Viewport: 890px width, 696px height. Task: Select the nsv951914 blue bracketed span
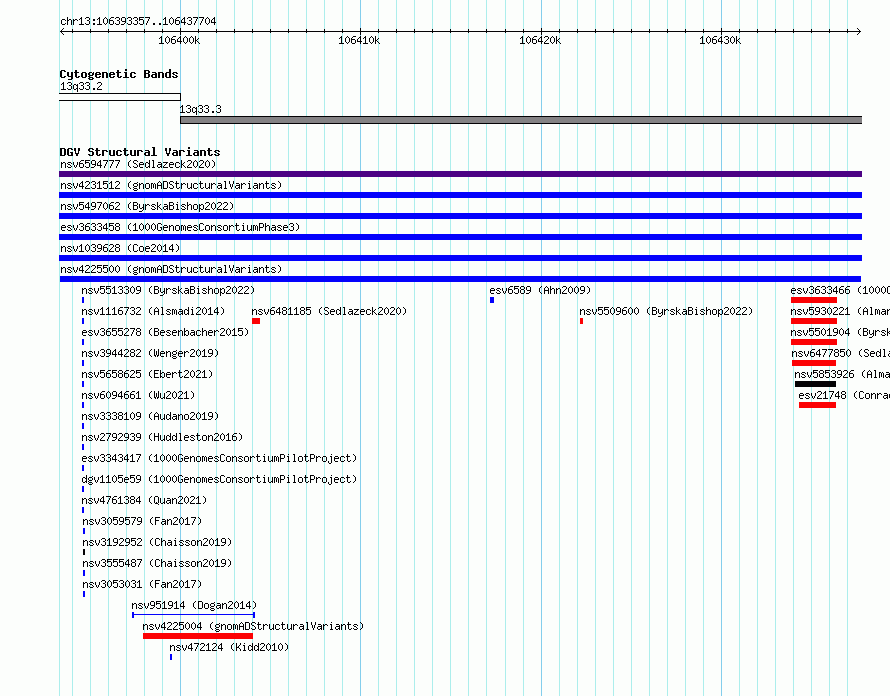click(194, 615)
